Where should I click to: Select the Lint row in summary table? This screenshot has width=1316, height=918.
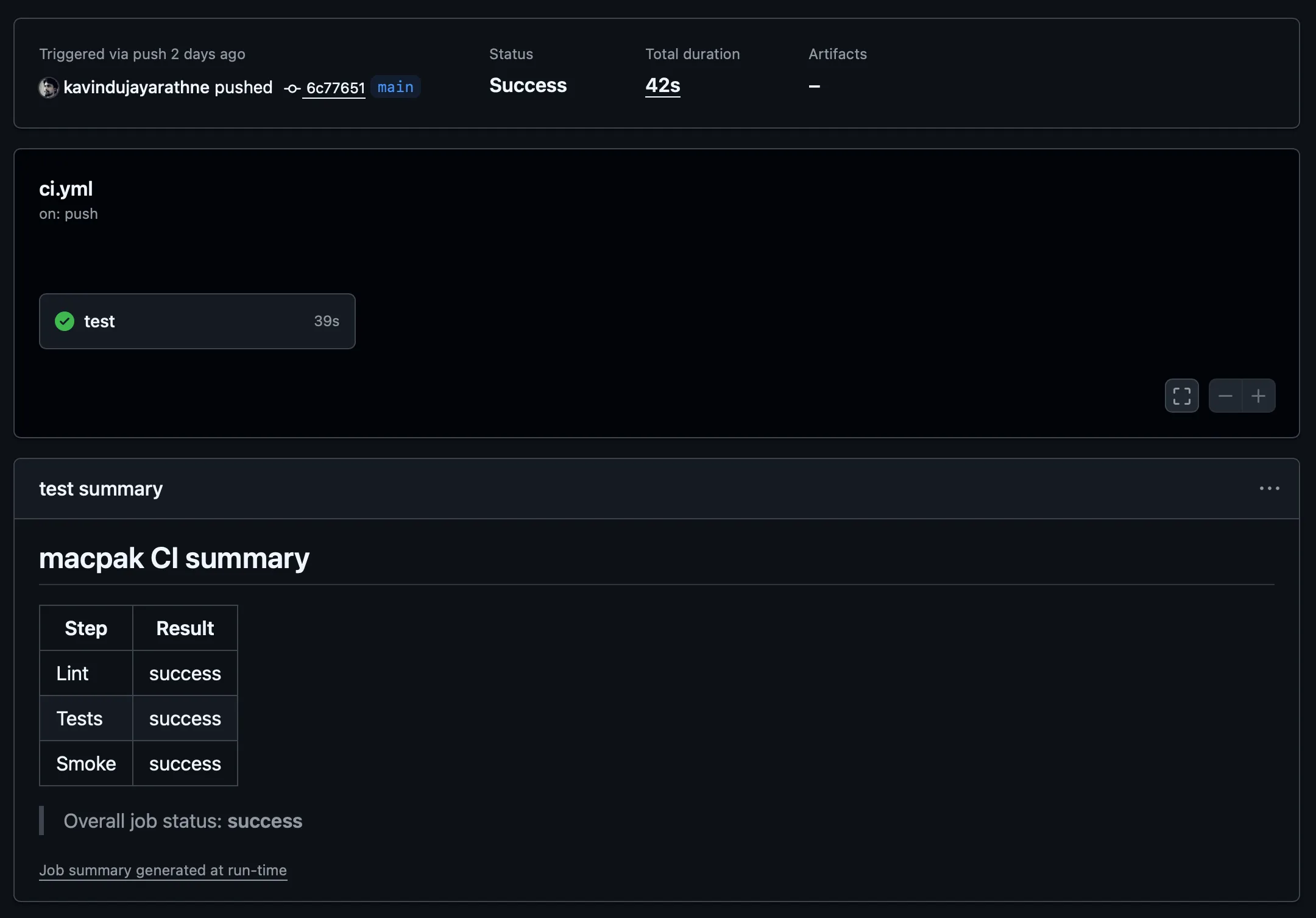(73, 674)
